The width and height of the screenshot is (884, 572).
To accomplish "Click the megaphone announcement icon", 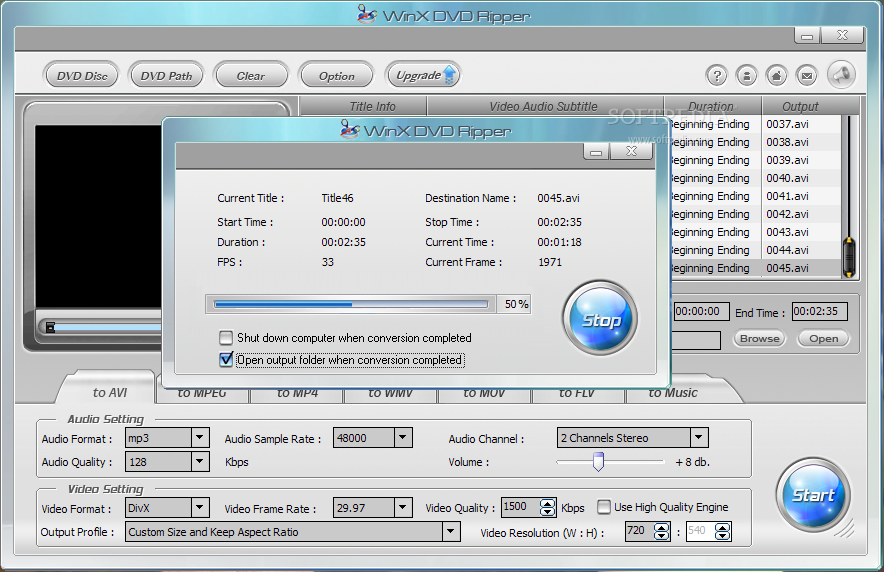I will coord(841,74).
